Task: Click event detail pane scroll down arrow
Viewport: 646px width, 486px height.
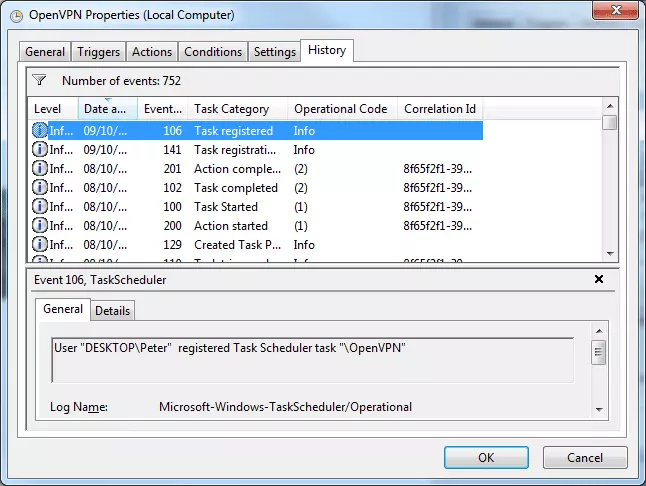Action: click(599, 409)
